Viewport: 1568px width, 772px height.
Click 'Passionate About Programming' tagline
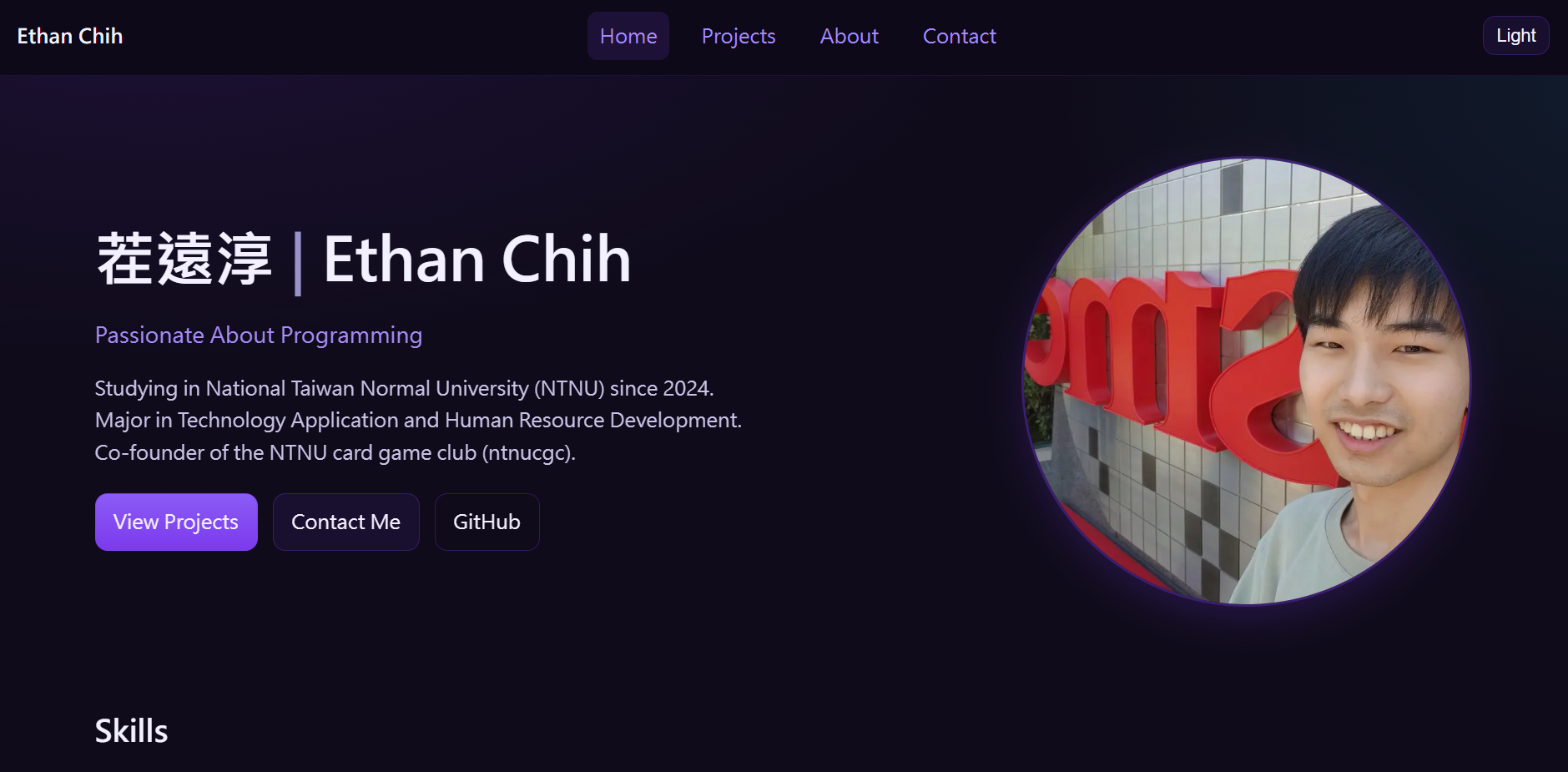coord(259,335)
